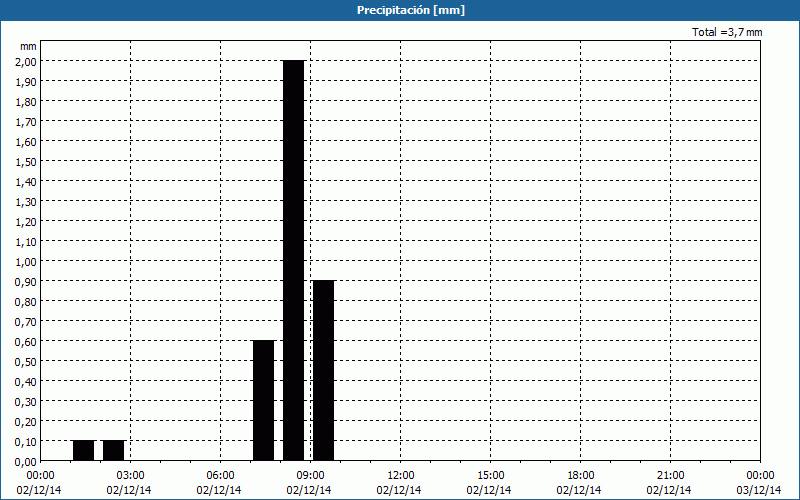Image resolution: width=800 pixels, height=500 pixels.
Task: Click the 0,00 y-axis label
Action: (x=27, y=462)
